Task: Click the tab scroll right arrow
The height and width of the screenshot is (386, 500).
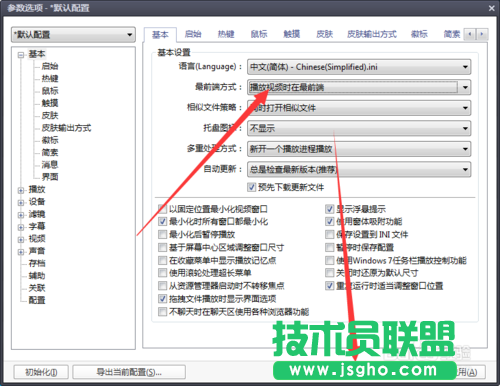Action: (x=481, y=34)
